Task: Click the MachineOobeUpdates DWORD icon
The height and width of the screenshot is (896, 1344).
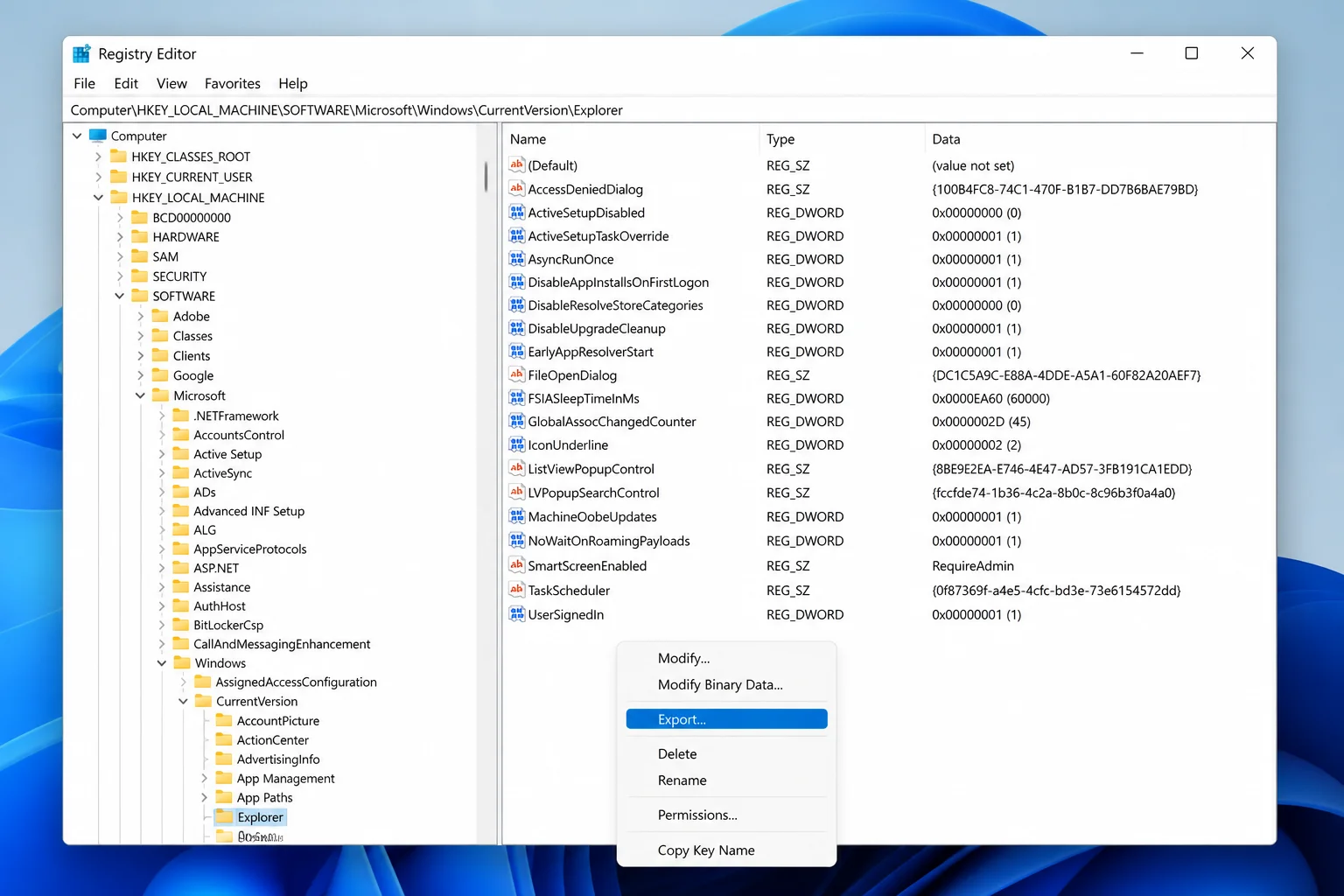Action: pos(516,516)
